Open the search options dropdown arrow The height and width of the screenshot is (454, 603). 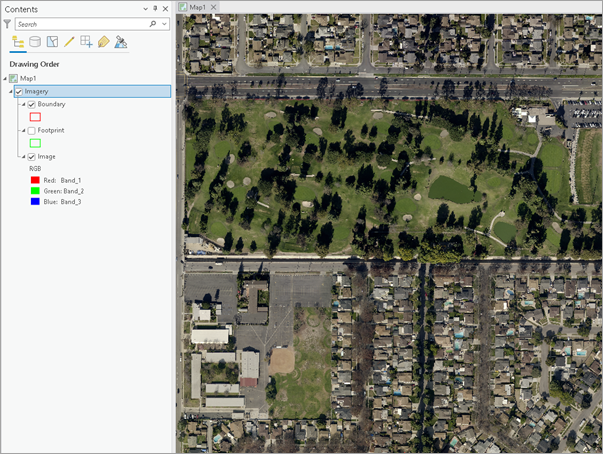[x=165, y=23]
